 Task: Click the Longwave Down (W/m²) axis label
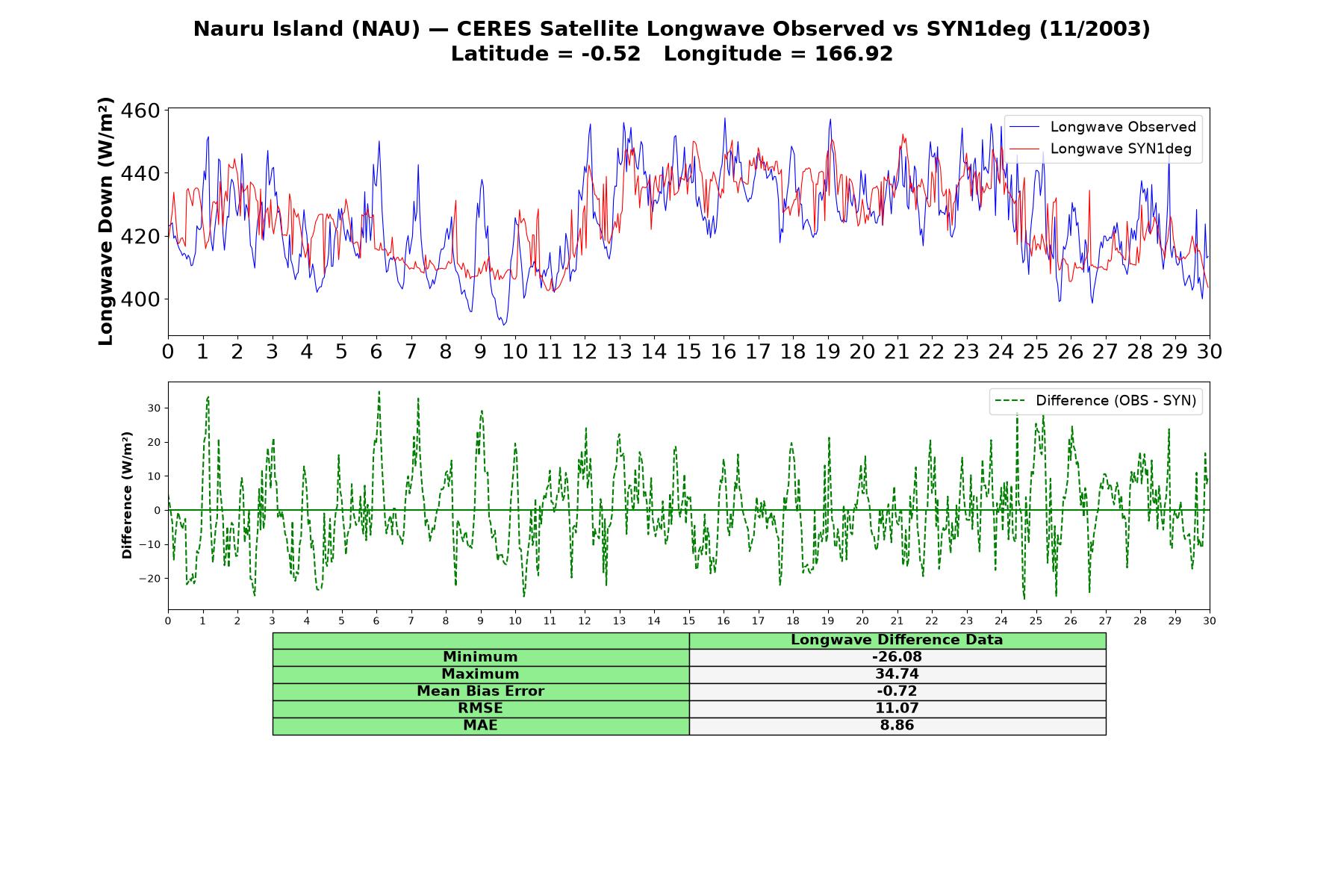tap(106, 221)
